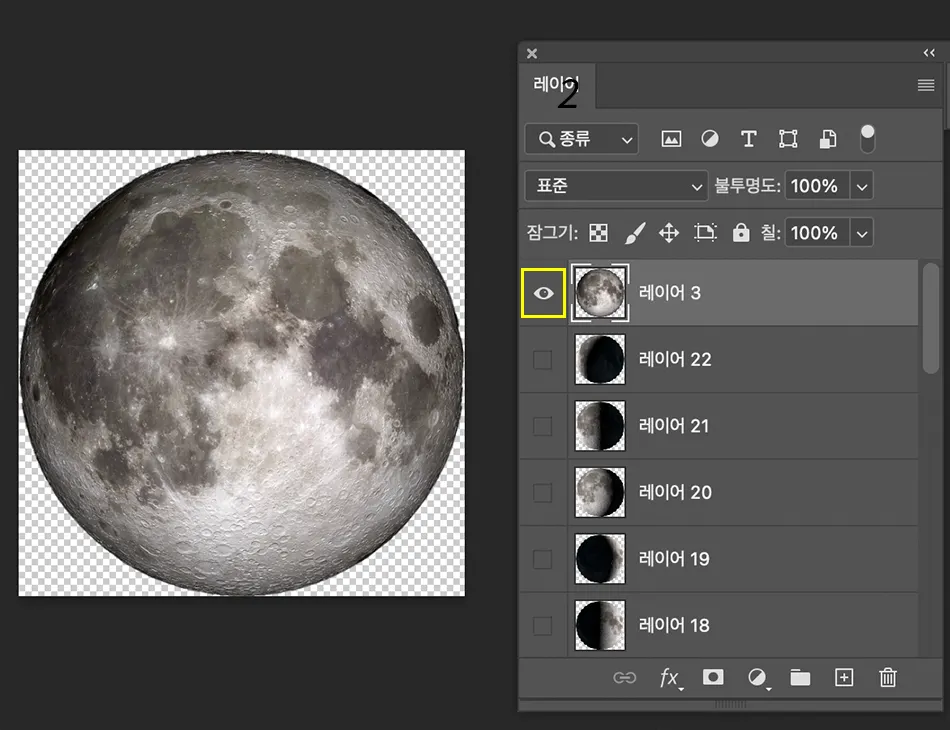Show 레이어 22 via its visibility box
The height and width of the screenshot is (730, 950).
click(x=542, y=360)
